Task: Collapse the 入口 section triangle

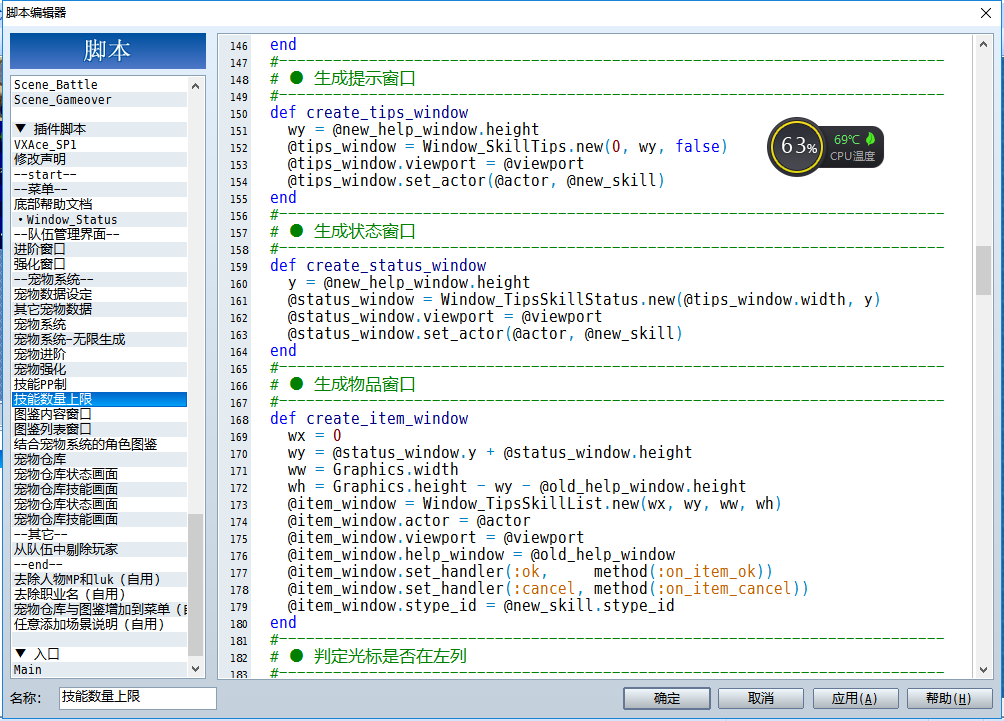Action: click(x=20, y=653)
